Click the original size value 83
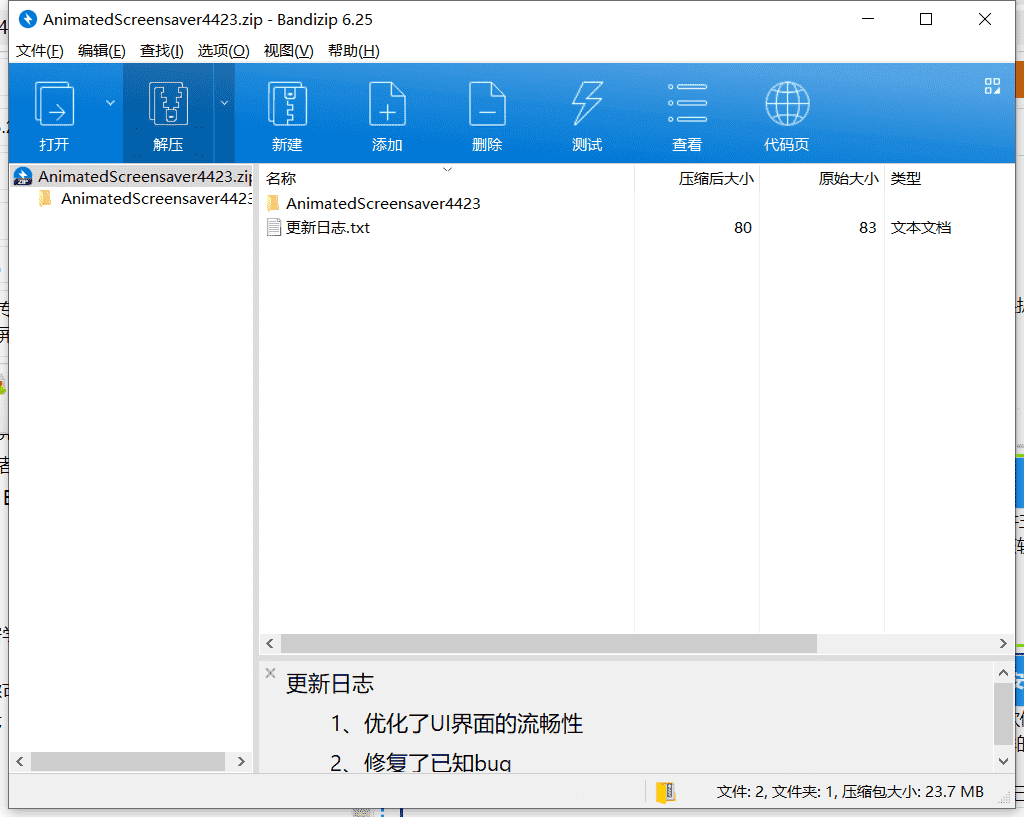Viewport: 1024px width, 817px height. point(867,228)
